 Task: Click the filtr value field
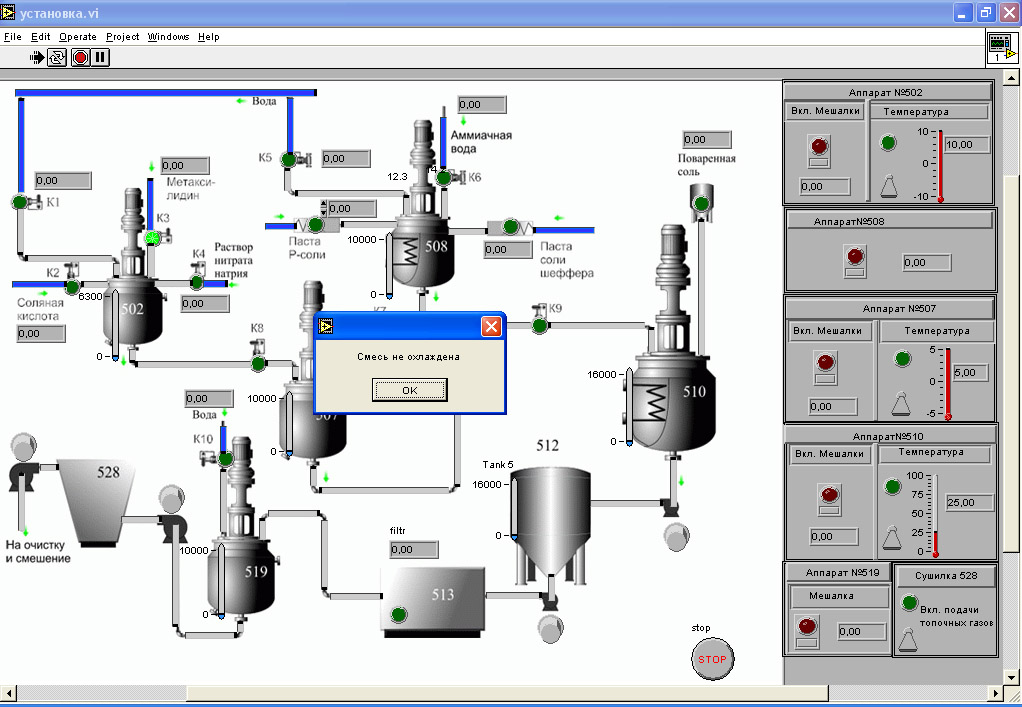pyautogui.click(x=414, y=549)
